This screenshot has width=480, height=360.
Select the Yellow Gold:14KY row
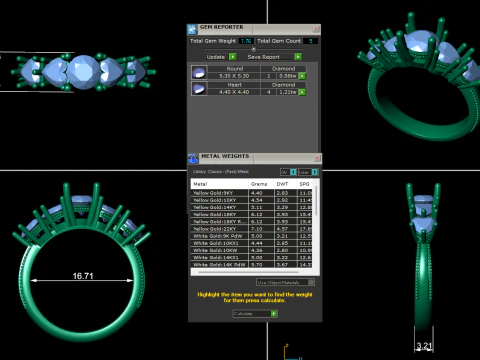[x=252, y=207]
